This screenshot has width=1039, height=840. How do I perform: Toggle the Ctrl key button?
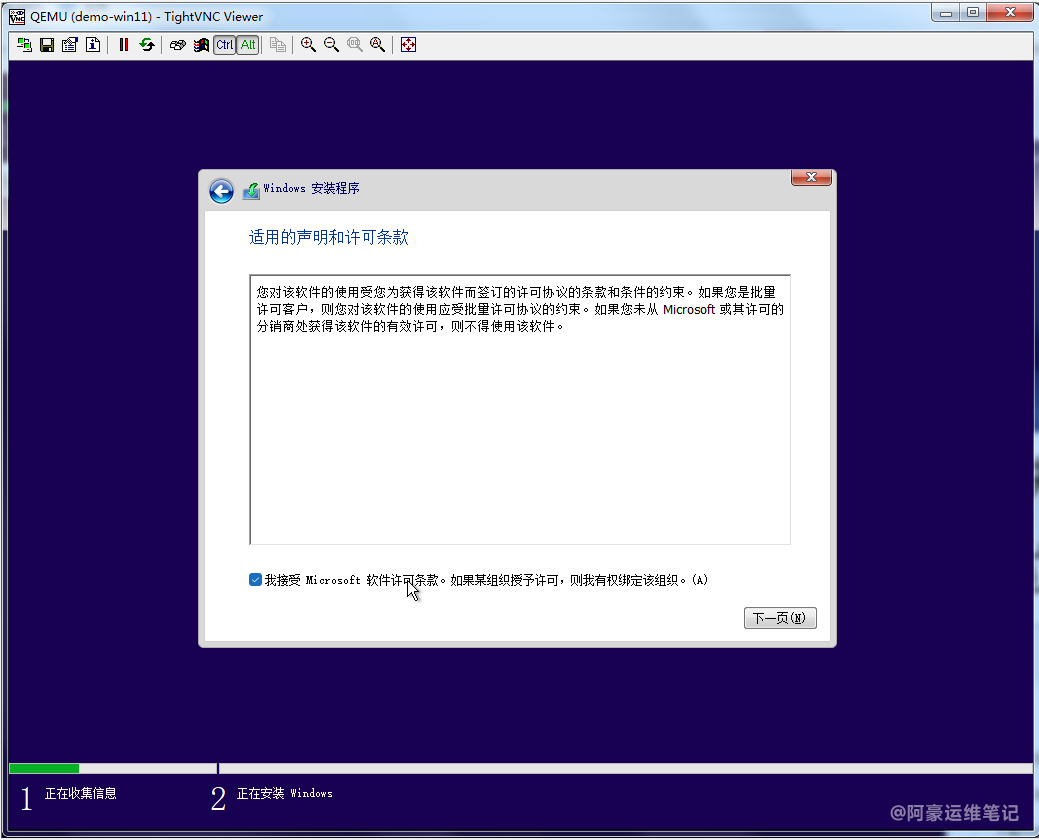(225, 45)
